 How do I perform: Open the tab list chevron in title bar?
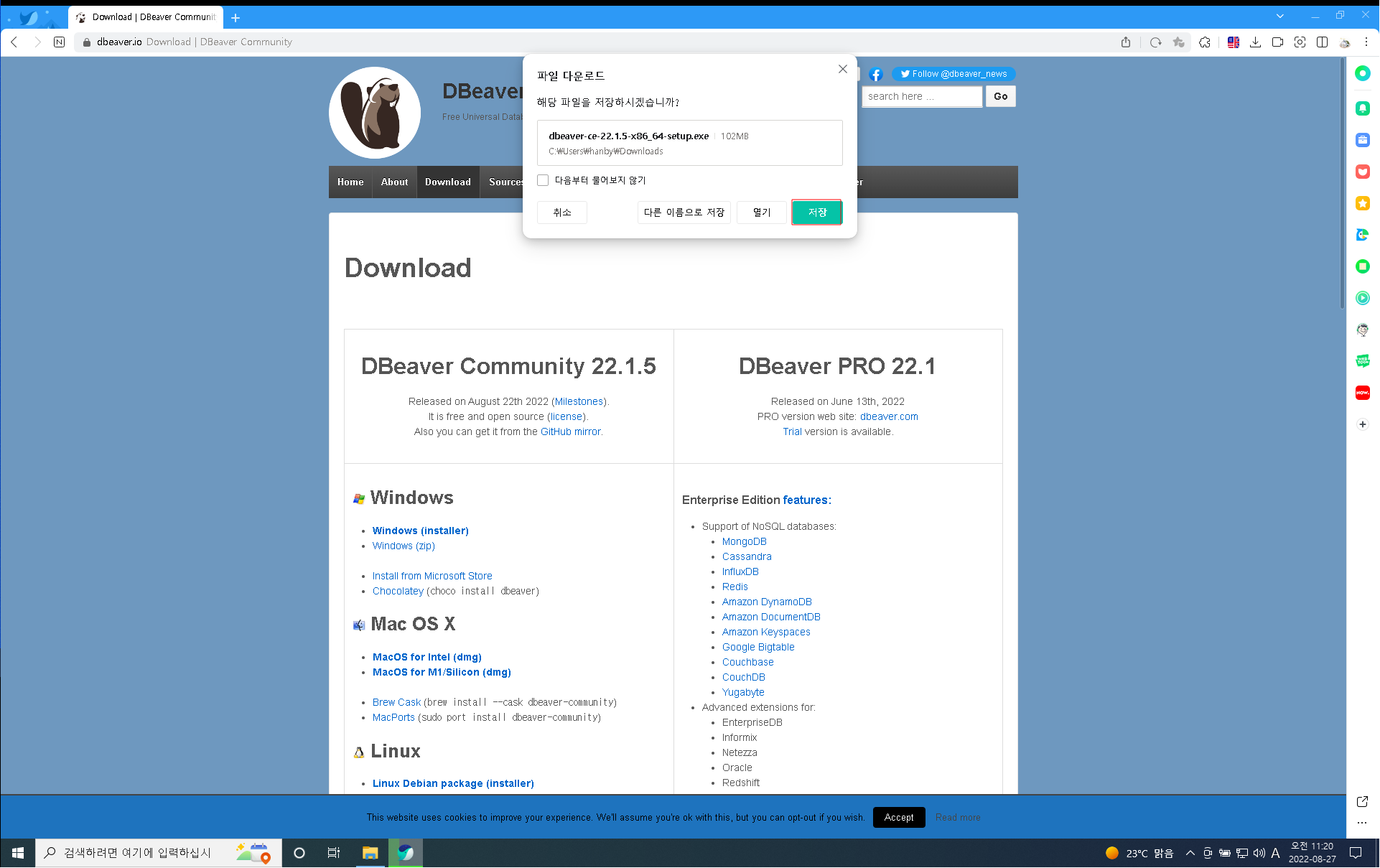tap(1279, 16)
